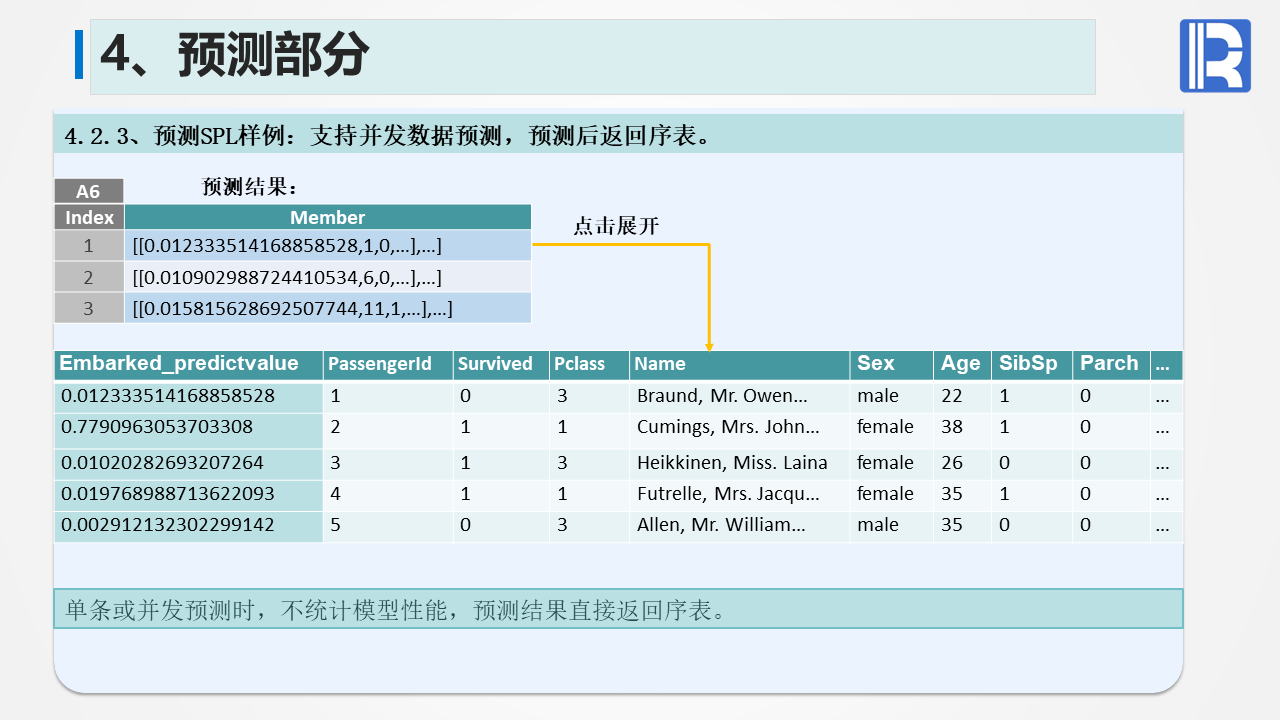Click the "点击展开" label

coord(616,226)
